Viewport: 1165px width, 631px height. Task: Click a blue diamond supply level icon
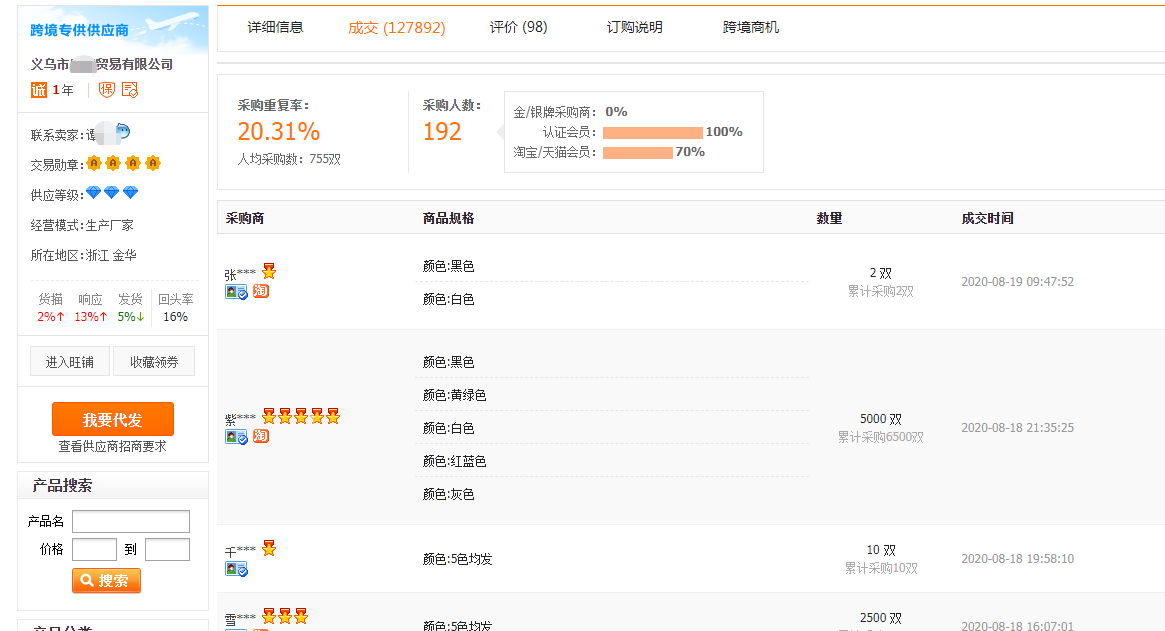click(x=94, y=193)
